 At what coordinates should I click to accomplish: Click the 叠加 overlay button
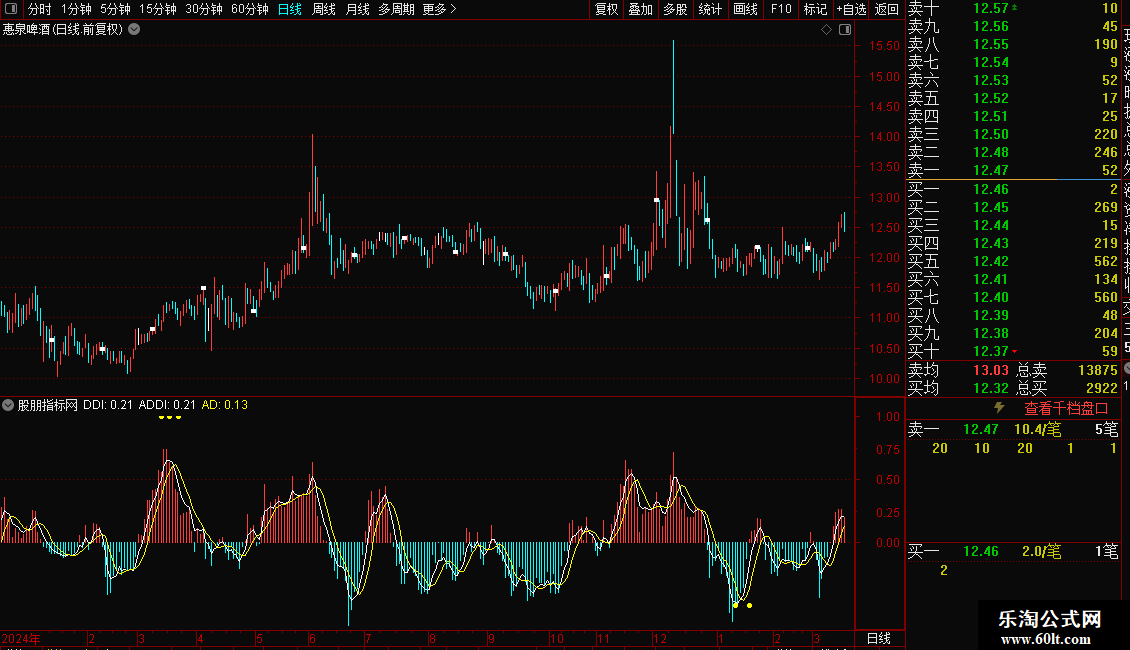[x=641, y=9]
